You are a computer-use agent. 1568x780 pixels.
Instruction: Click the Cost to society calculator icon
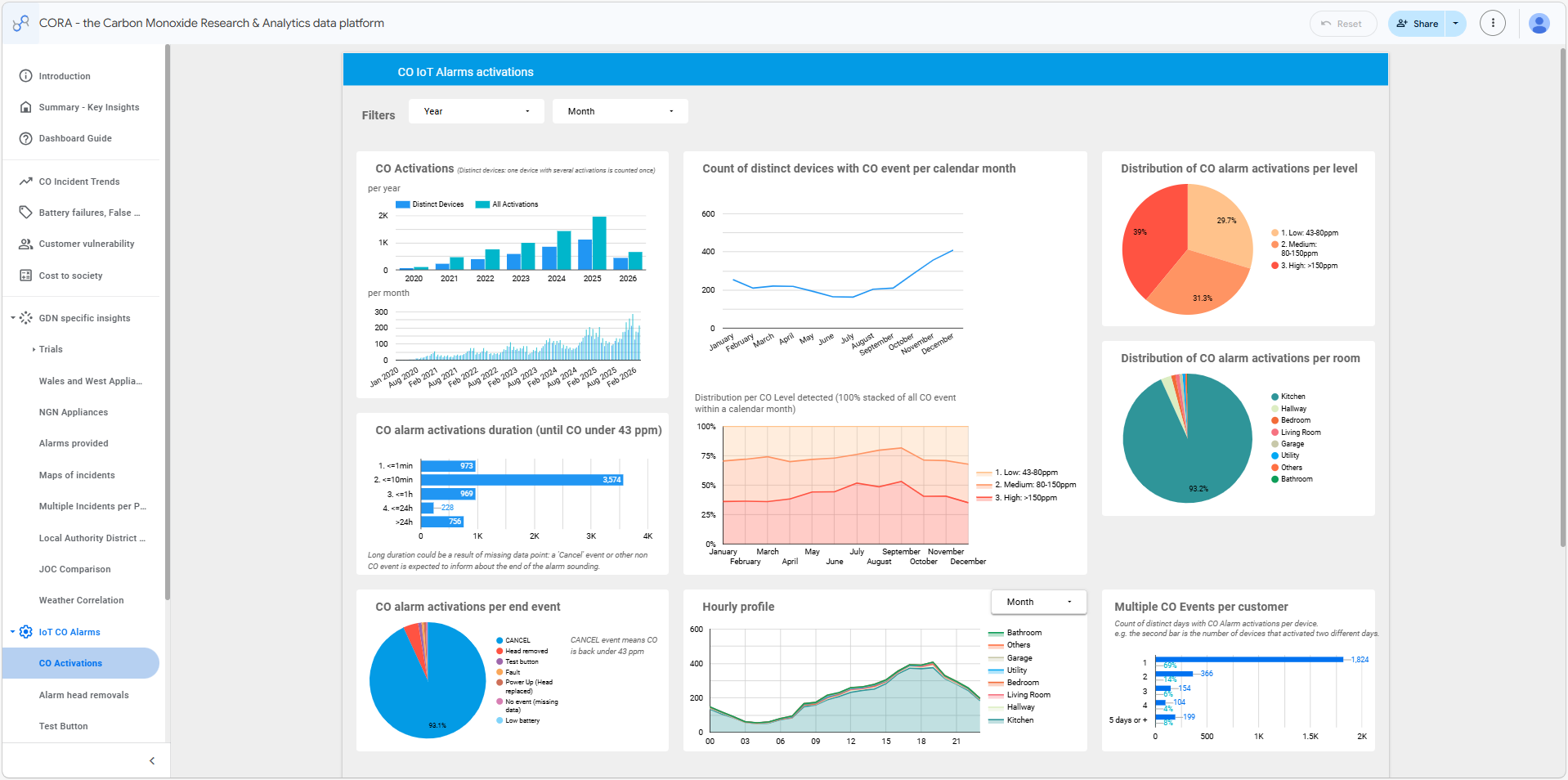click(26, 276)
